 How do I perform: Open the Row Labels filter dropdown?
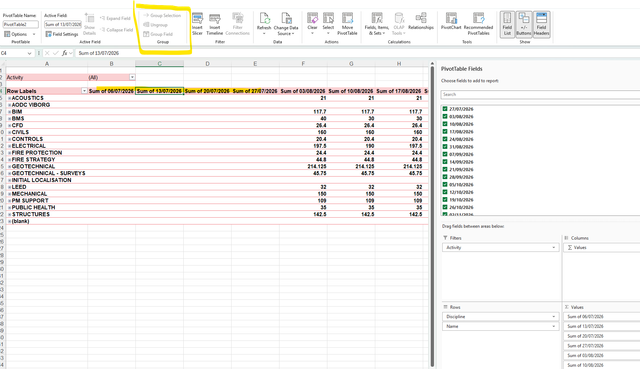(84, 91)
